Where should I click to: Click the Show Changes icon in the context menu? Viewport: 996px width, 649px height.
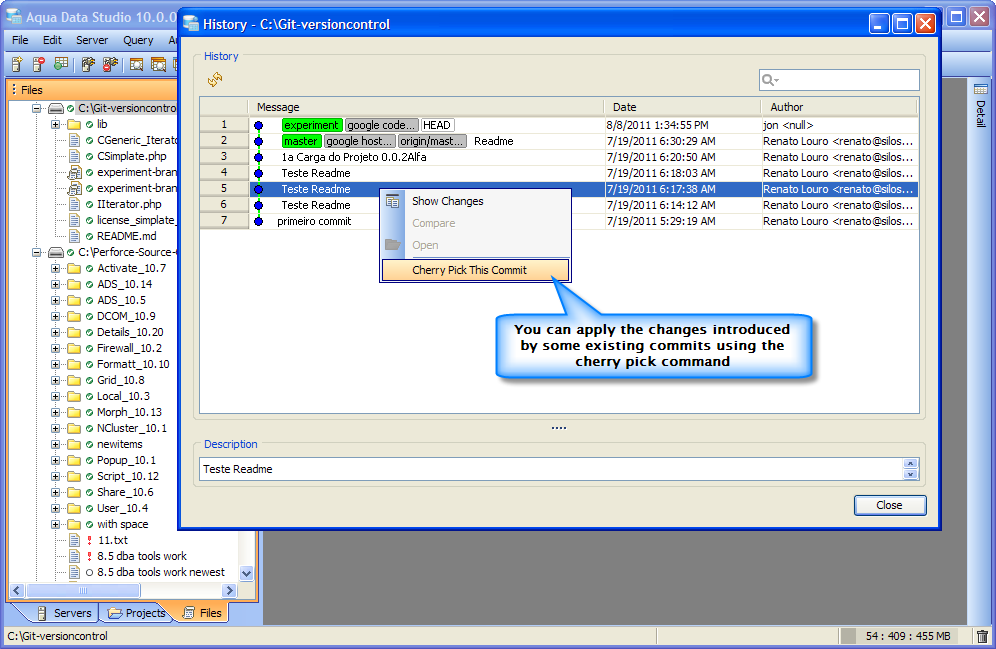393,201
